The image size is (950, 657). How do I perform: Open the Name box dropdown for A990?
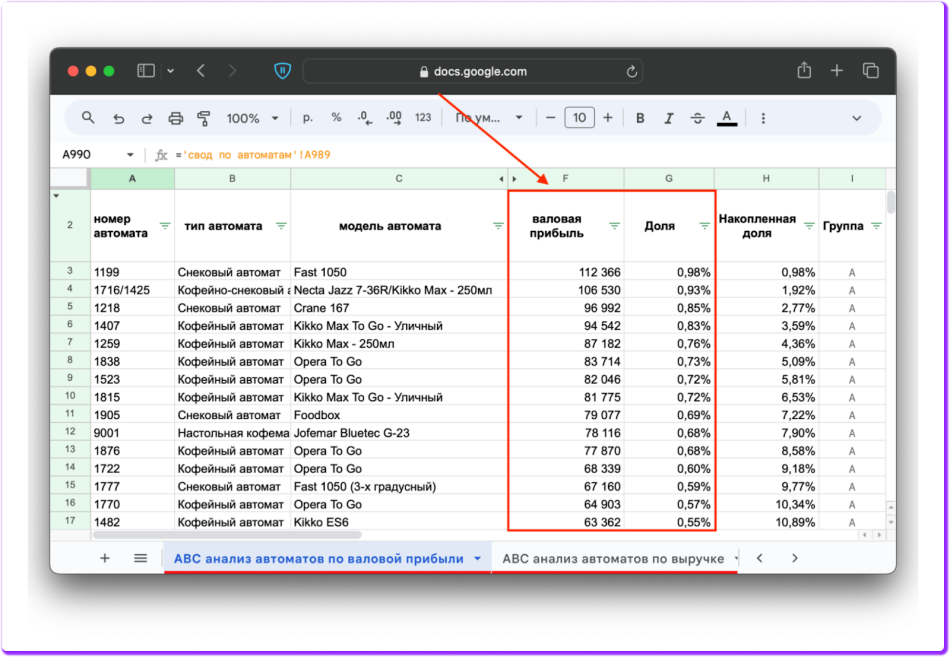[130, 155]
